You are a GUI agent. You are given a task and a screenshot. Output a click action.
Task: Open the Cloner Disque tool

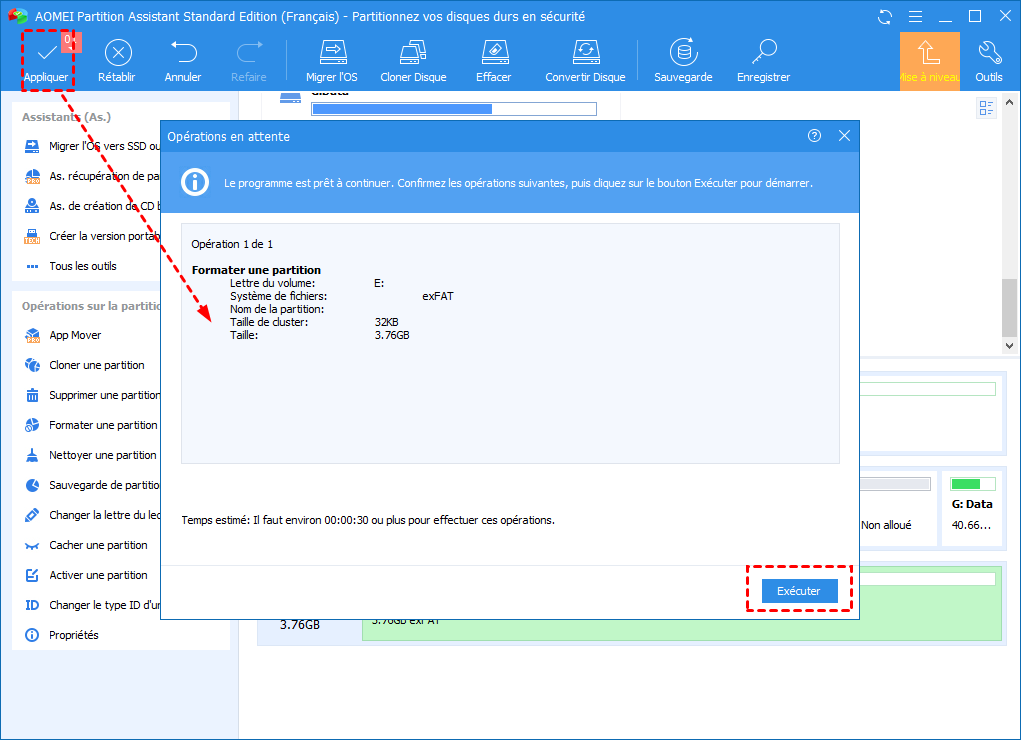[x=413, y=52]
